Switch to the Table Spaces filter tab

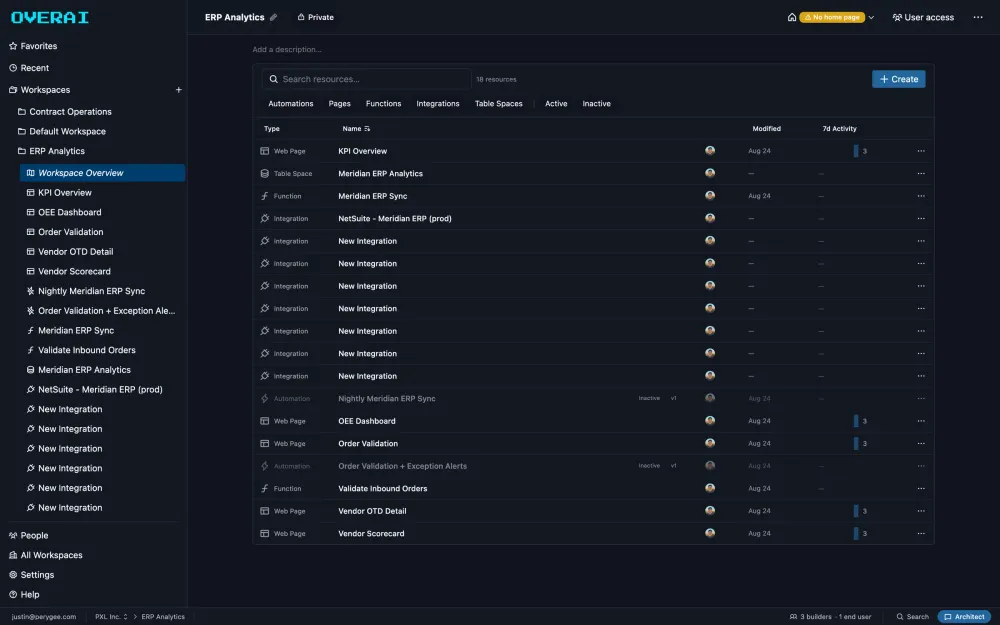(499, 103)
